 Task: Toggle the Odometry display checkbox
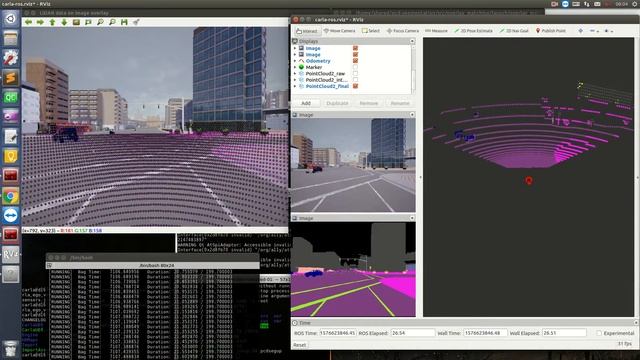point(355,61)
